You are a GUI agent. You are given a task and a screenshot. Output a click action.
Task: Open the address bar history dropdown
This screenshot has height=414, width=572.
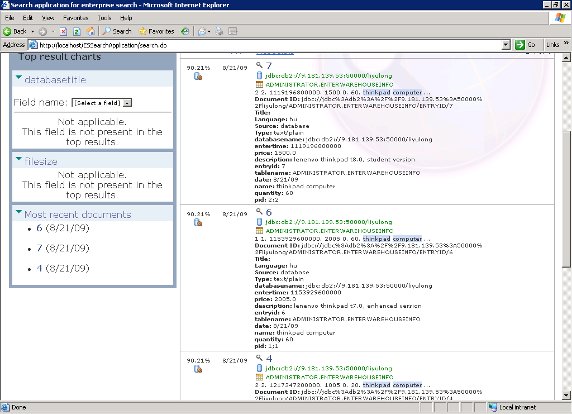(506, 45)
